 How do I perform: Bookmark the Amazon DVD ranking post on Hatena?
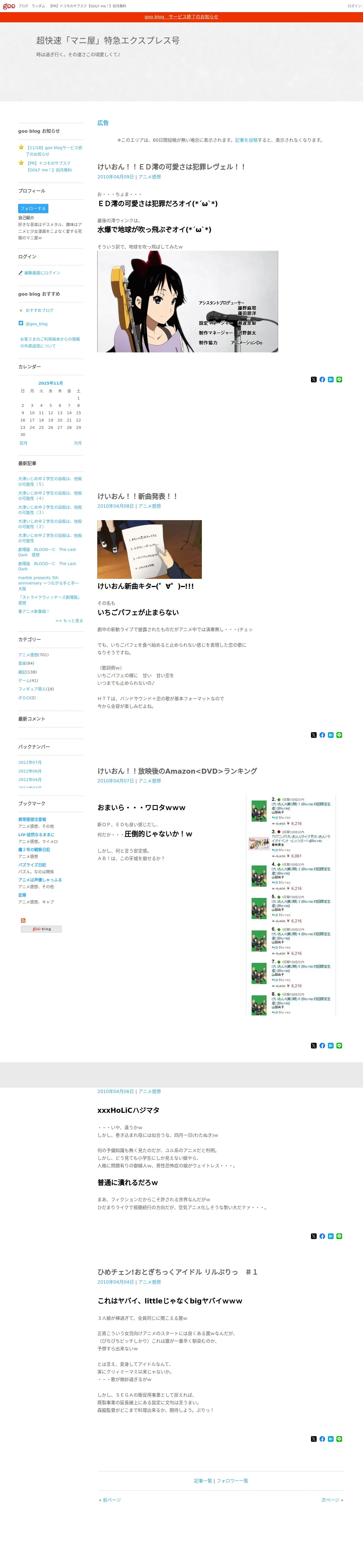(331, 1045)
